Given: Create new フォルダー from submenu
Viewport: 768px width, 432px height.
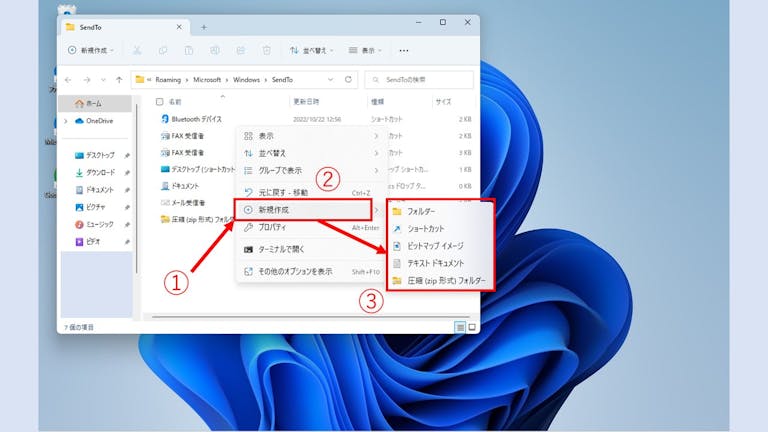Looking at the screenshot, I should click(441, 212).
